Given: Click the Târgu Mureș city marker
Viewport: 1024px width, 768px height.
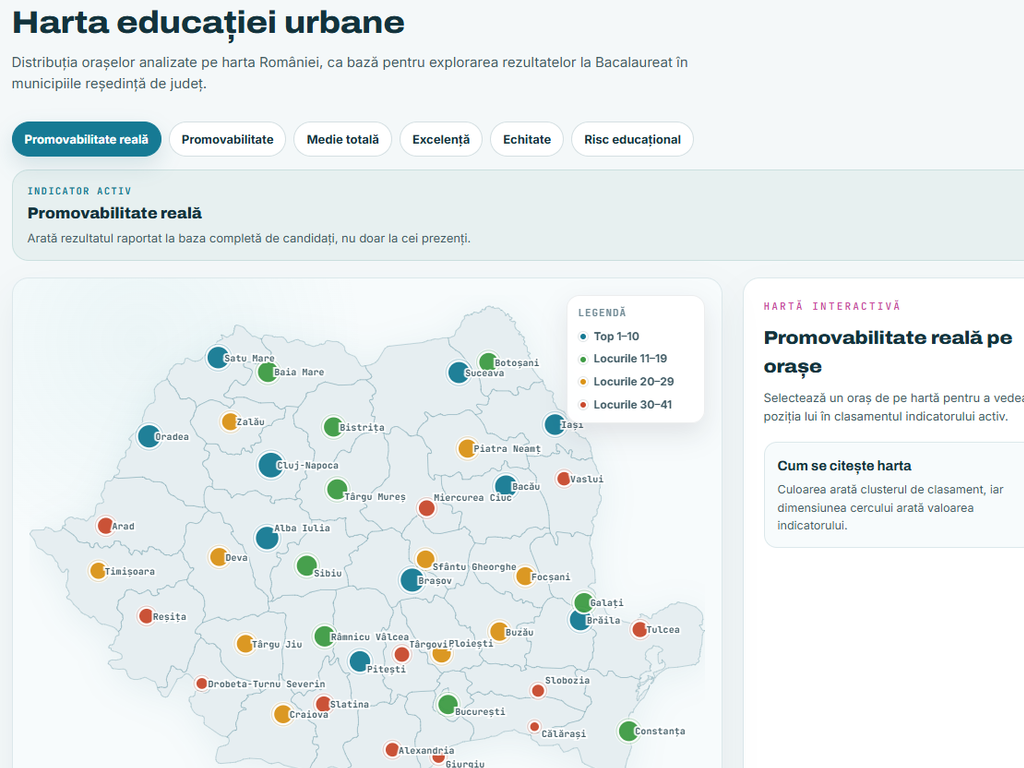Looking at the screenshot, I should (x=336, y=488).
